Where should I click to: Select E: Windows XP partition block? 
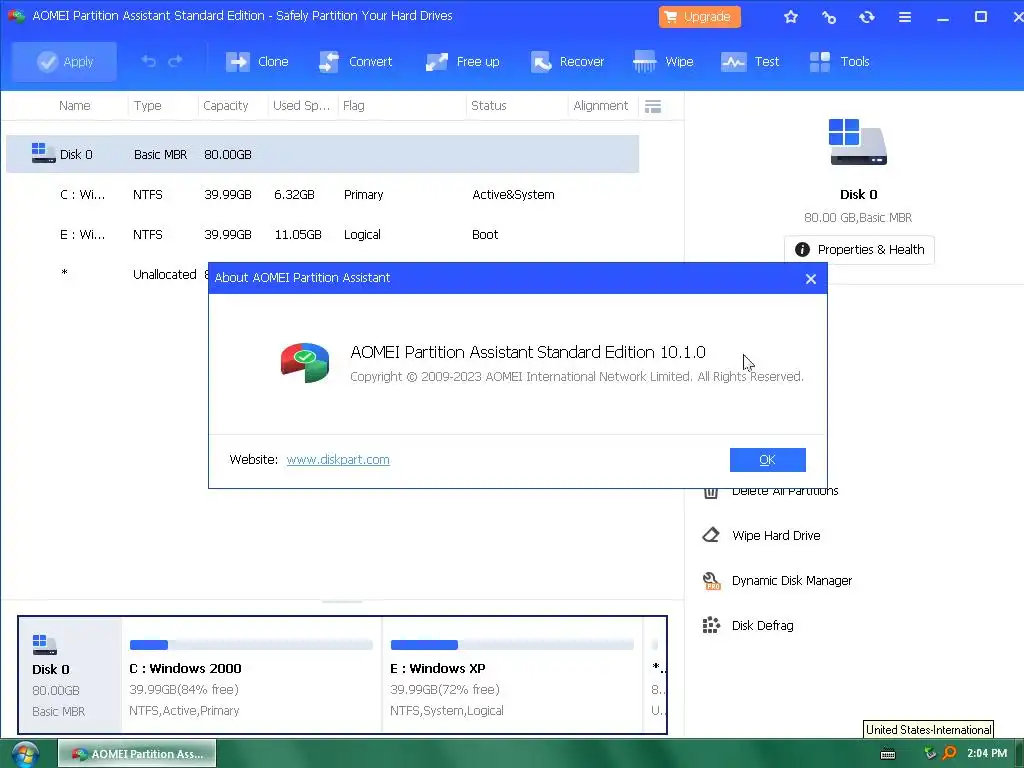(513, 675)
